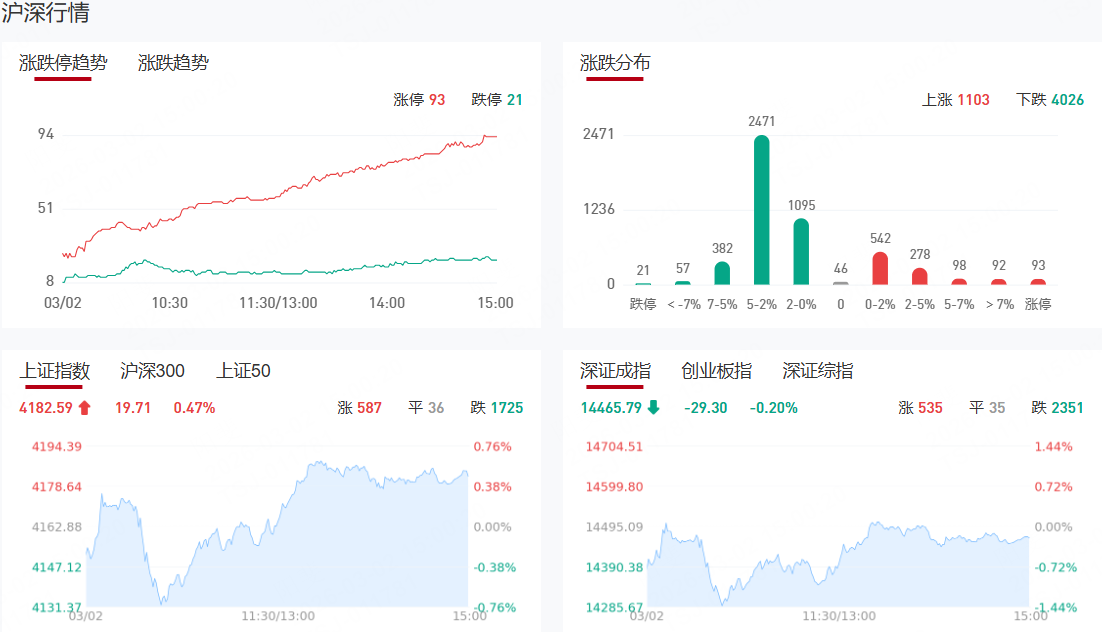Click the tallest green bar labeled 2471
Viewport: 1102px width, 632px height.
point(762,210)
